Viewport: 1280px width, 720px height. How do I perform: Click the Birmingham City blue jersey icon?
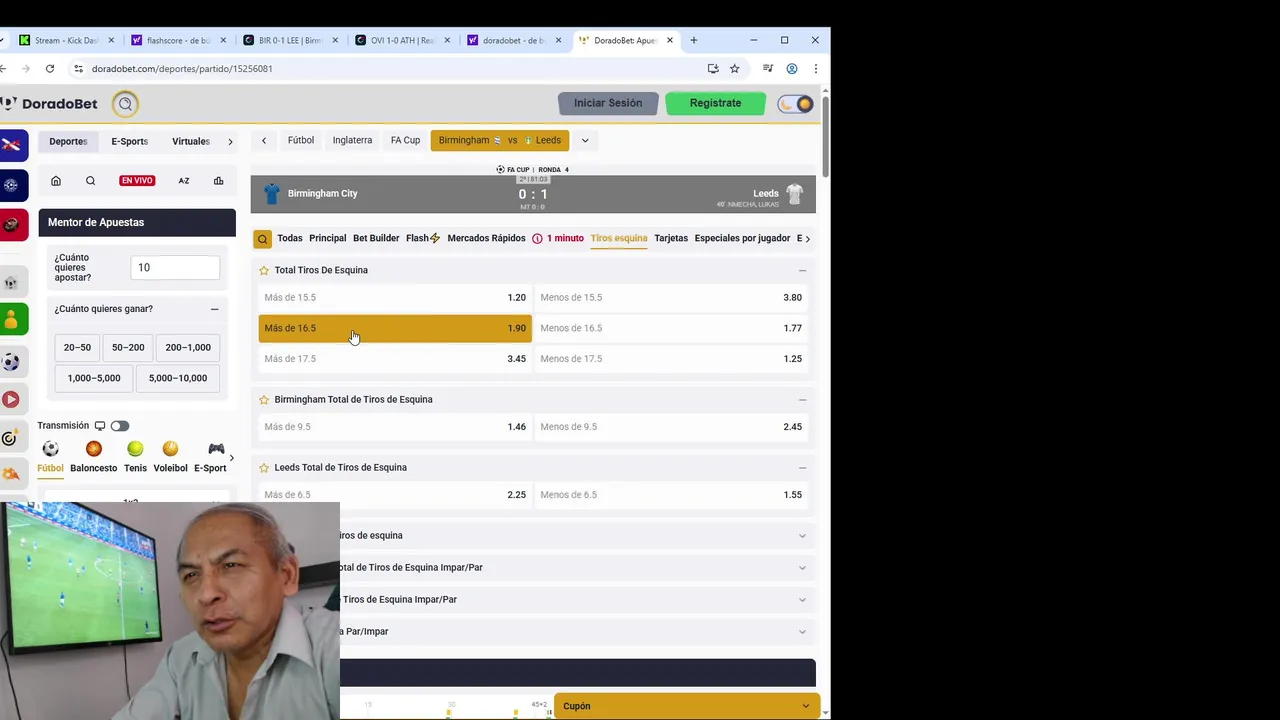click(x=271, y=193)
